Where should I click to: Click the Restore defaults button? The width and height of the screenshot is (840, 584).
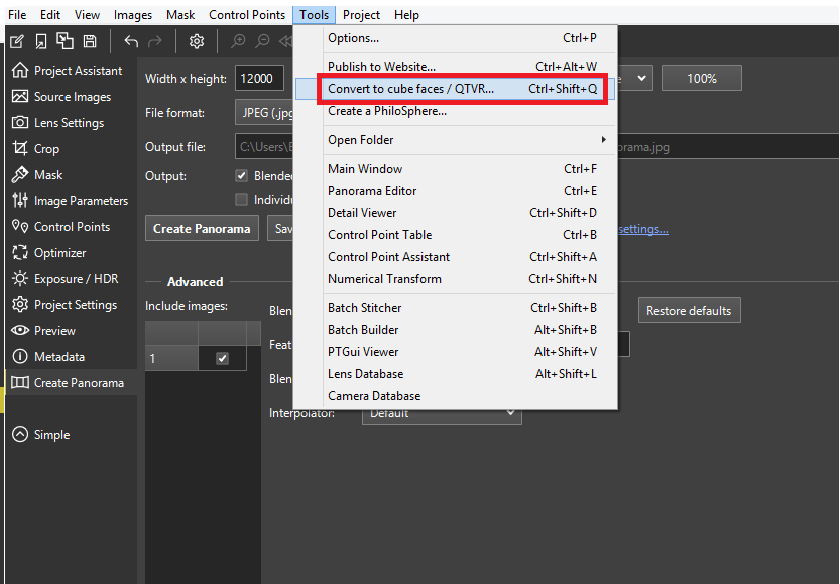click(x=688, y=311)
